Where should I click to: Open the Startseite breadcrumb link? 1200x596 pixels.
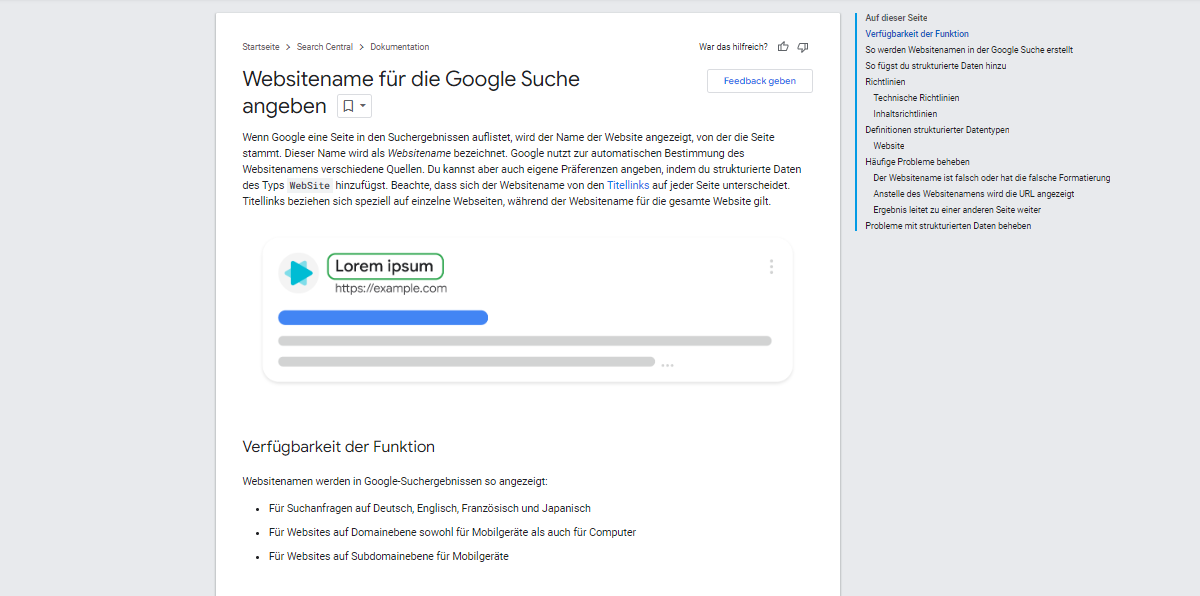click(260, 47)
